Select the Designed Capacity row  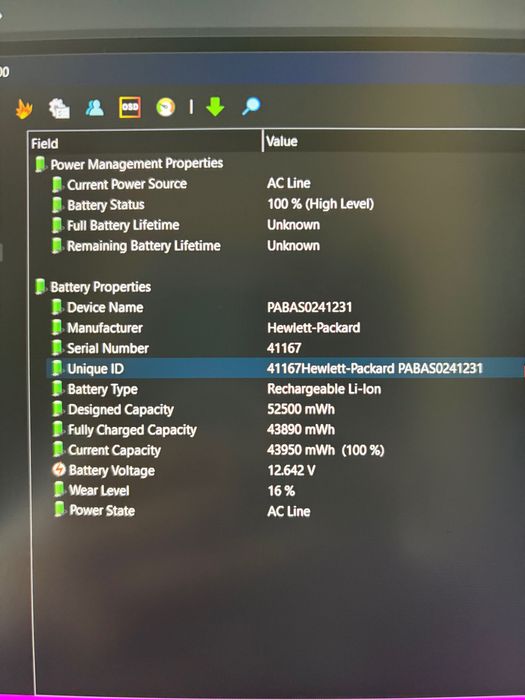coord(288,409)
